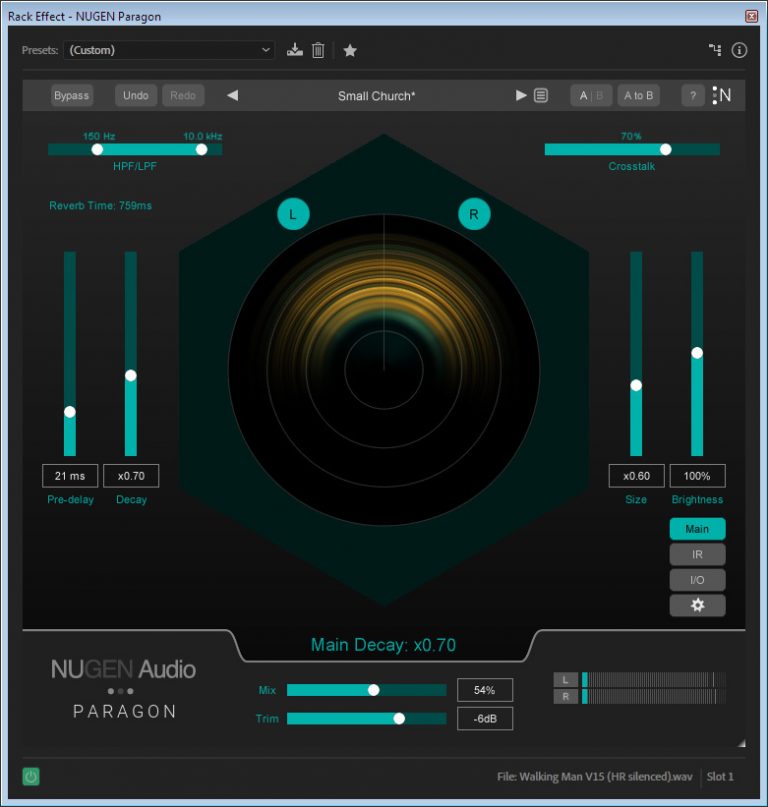Click the LPF handle at 10.0 kHz
This screenshot has width=768, height=807.
[x=201, y=149]
